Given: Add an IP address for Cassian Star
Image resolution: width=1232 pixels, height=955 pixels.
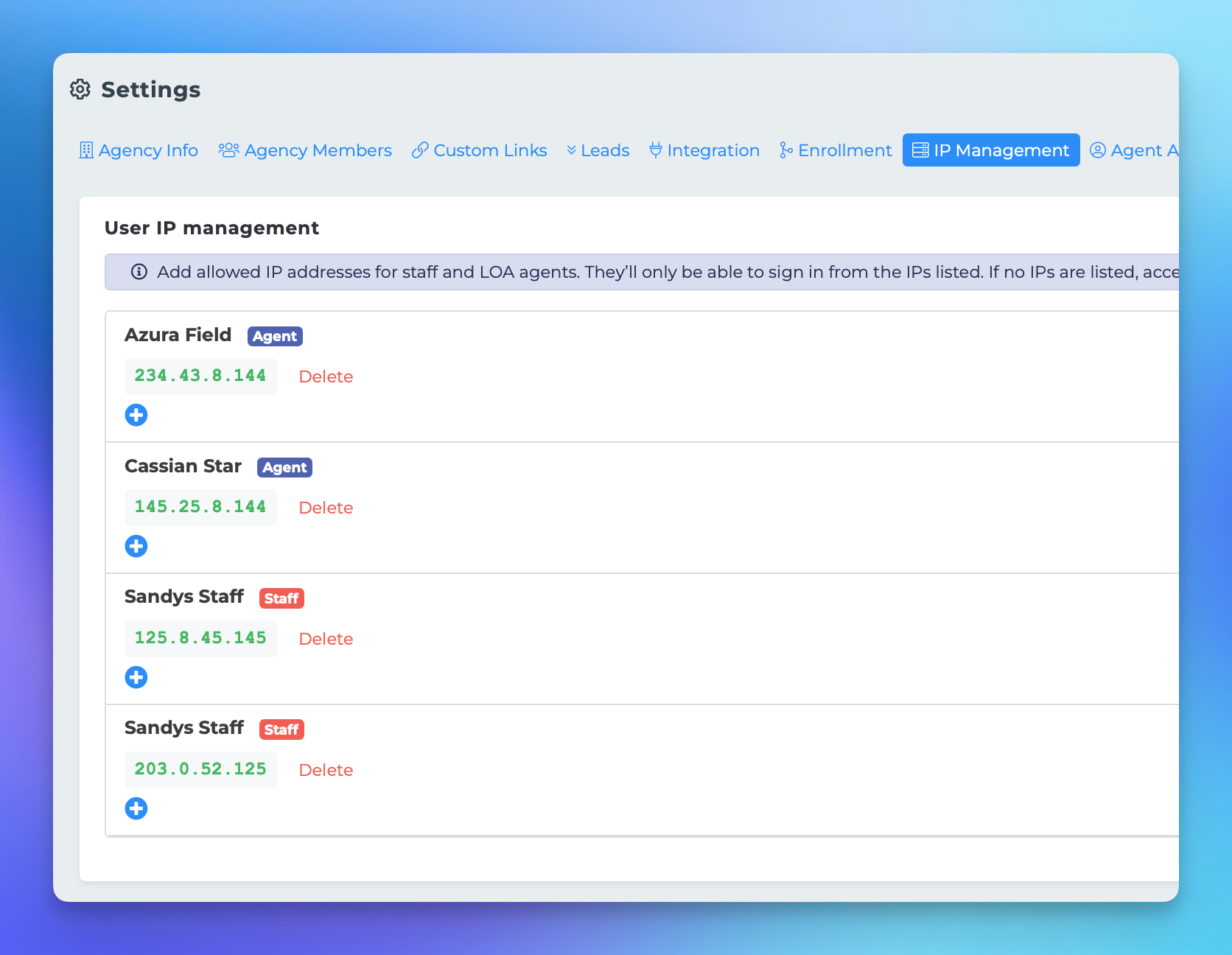Looking at the screenshot, I should pyautogui.click(x=136, y=546).
